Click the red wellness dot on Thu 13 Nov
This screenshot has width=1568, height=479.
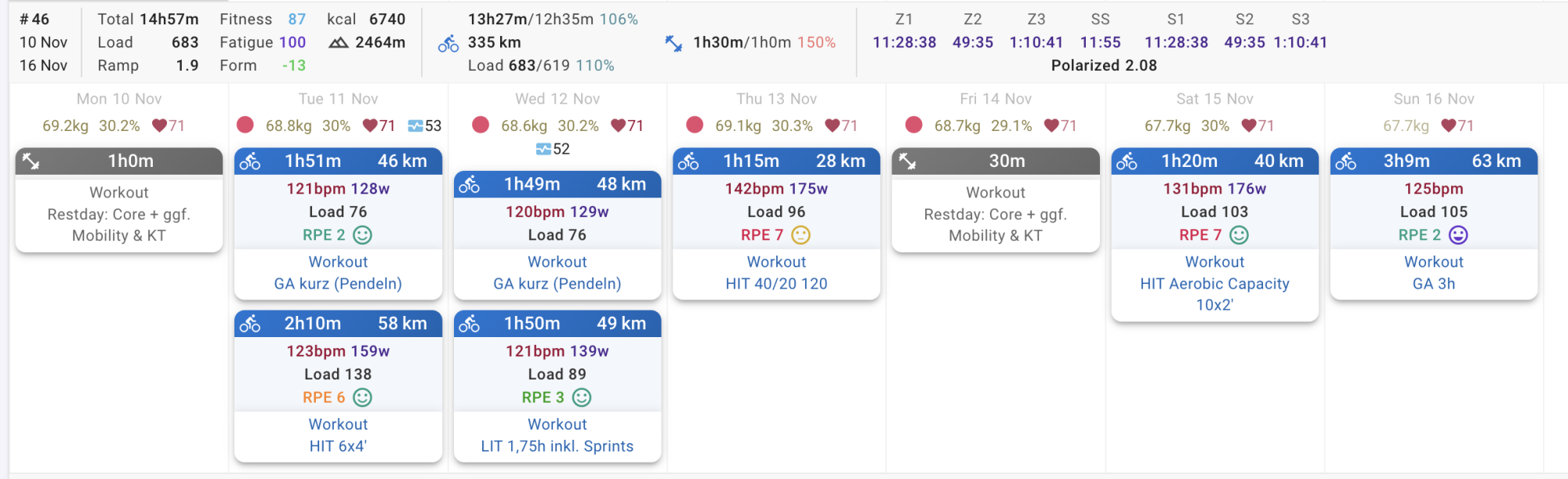coord(694,125)
